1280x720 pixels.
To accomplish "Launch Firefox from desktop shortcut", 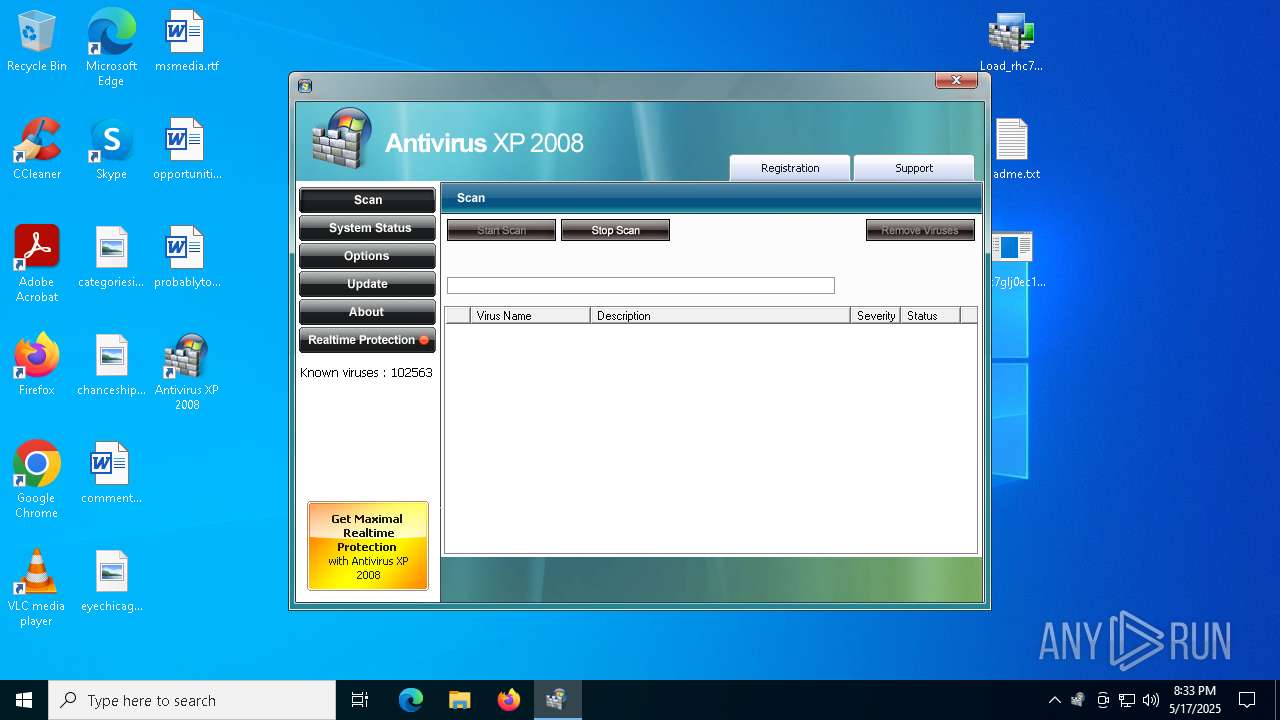I will tap(37, 365).
